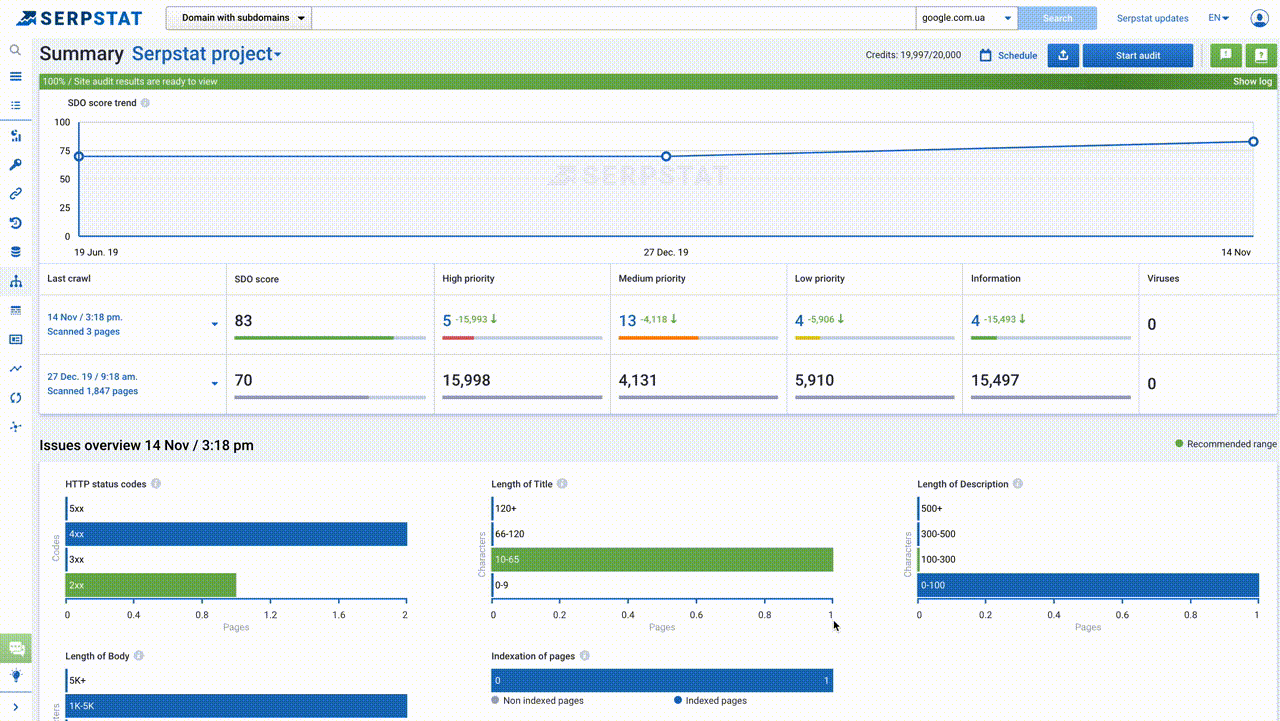Expand the 14 Nov crawl row arrow

coord(214,324)
